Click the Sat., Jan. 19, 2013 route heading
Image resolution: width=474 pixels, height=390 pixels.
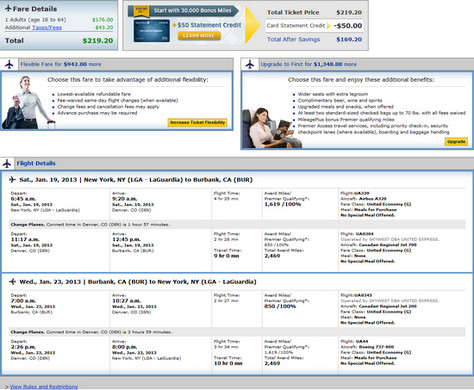tap(136, 180)
